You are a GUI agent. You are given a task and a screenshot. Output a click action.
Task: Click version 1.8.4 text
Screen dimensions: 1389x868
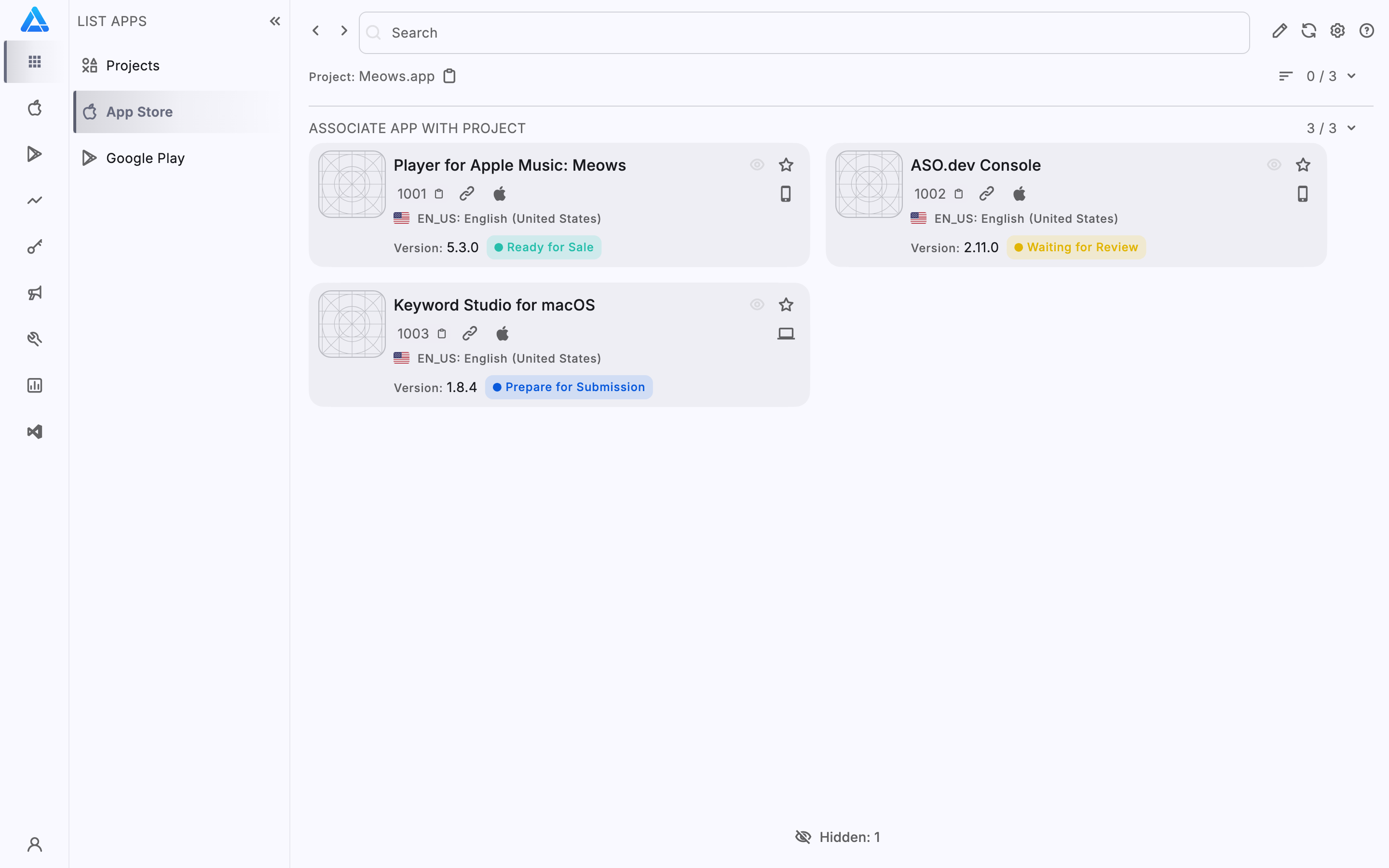pyautogui.click(x=462, y=388)
